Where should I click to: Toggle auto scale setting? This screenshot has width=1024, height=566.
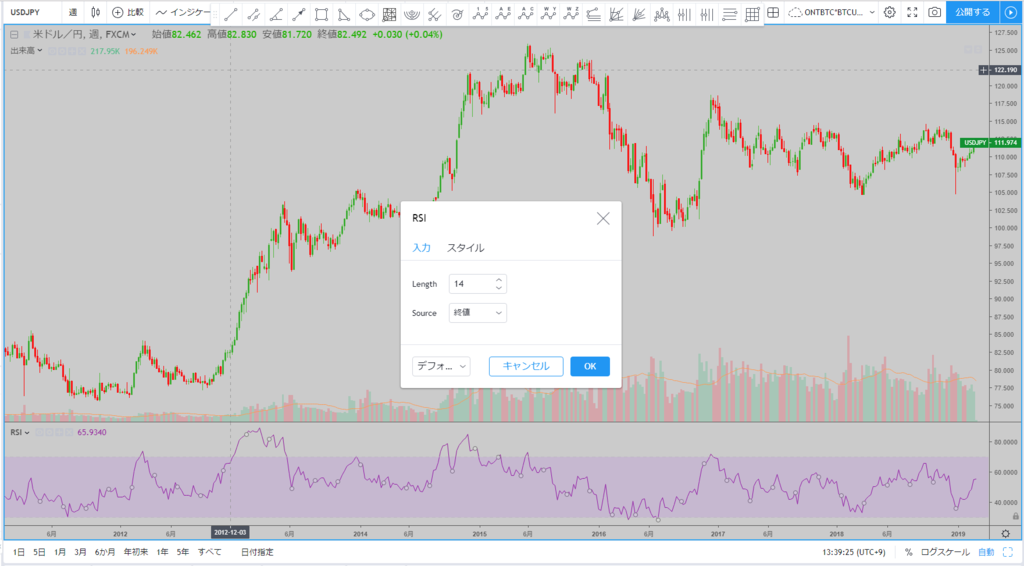pos(986,552)
